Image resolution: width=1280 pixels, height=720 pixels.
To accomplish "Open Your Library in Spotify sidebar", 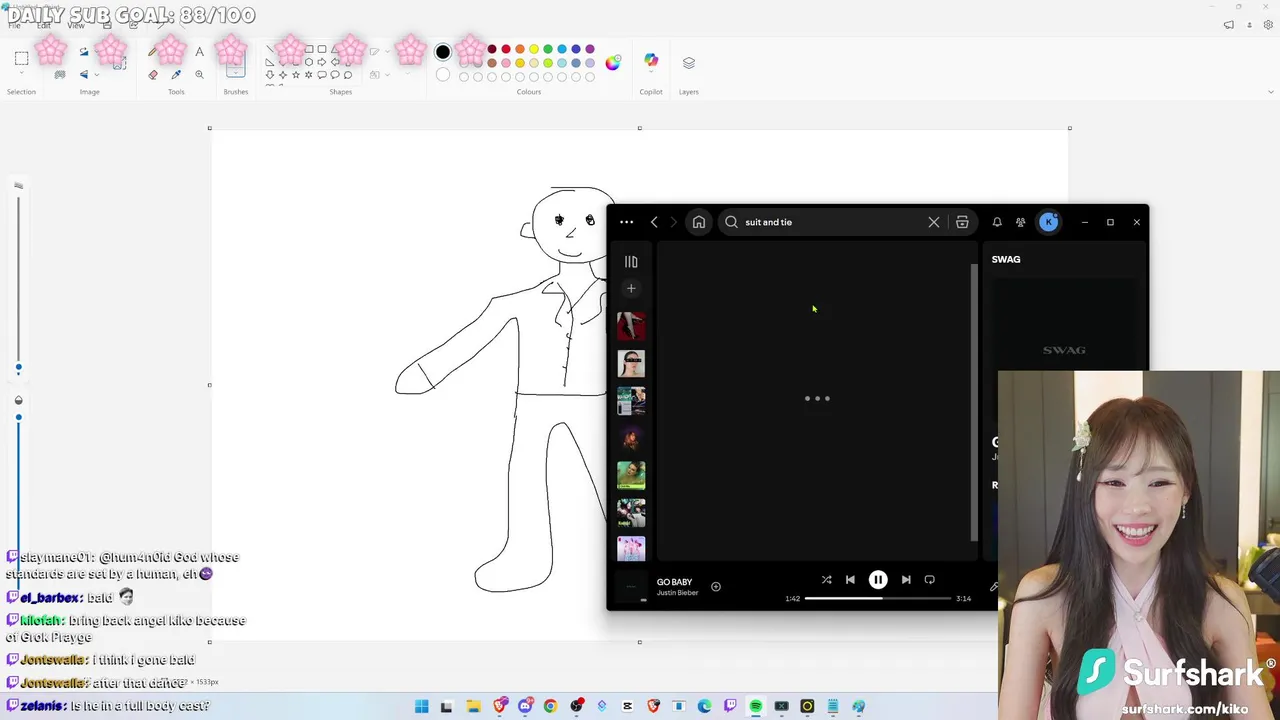I will 631,262.
